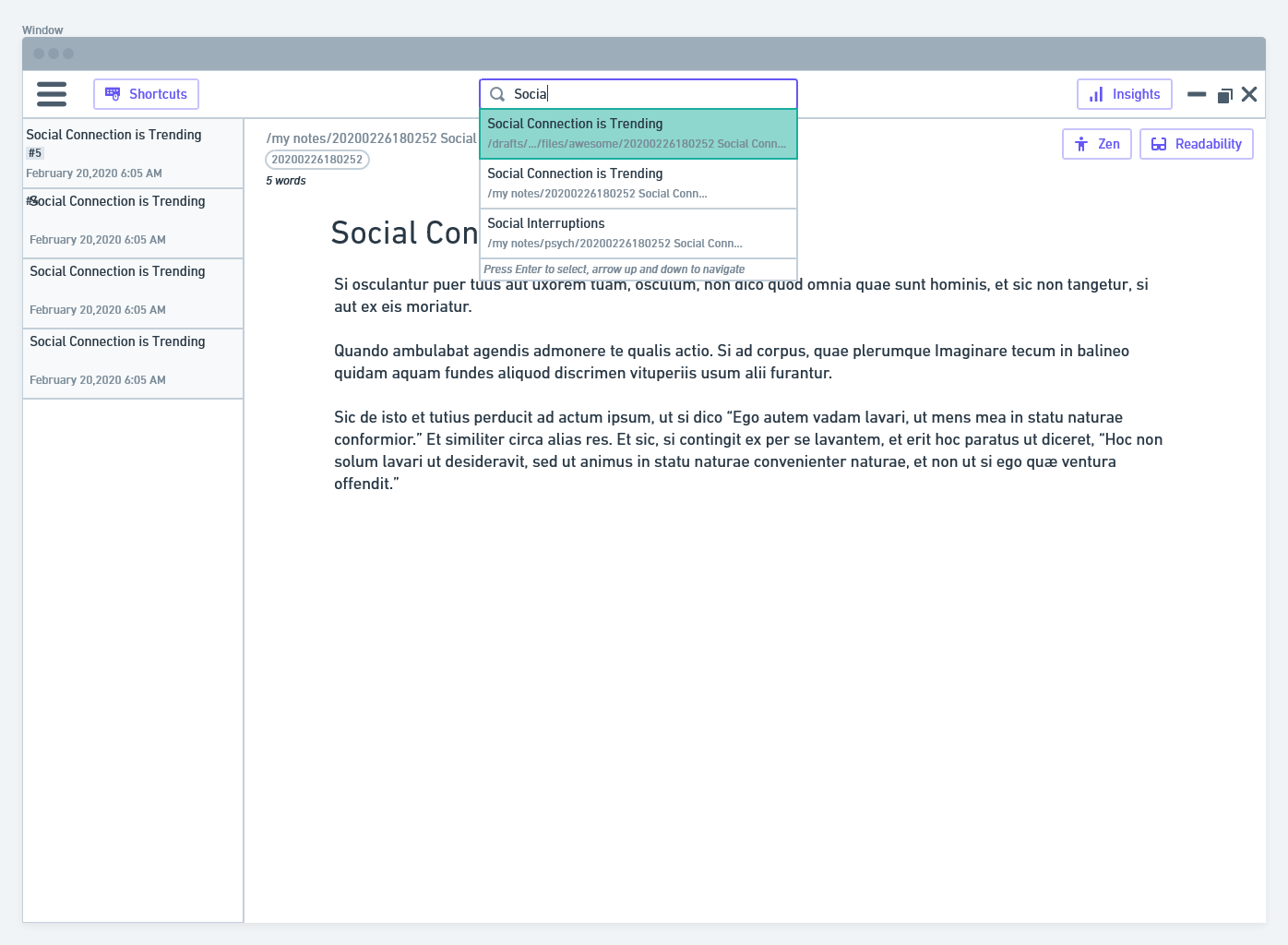Click the paragraph starting with Quando ambulabat
This screenshot has height=945, width=1288.
click(732, 362)
